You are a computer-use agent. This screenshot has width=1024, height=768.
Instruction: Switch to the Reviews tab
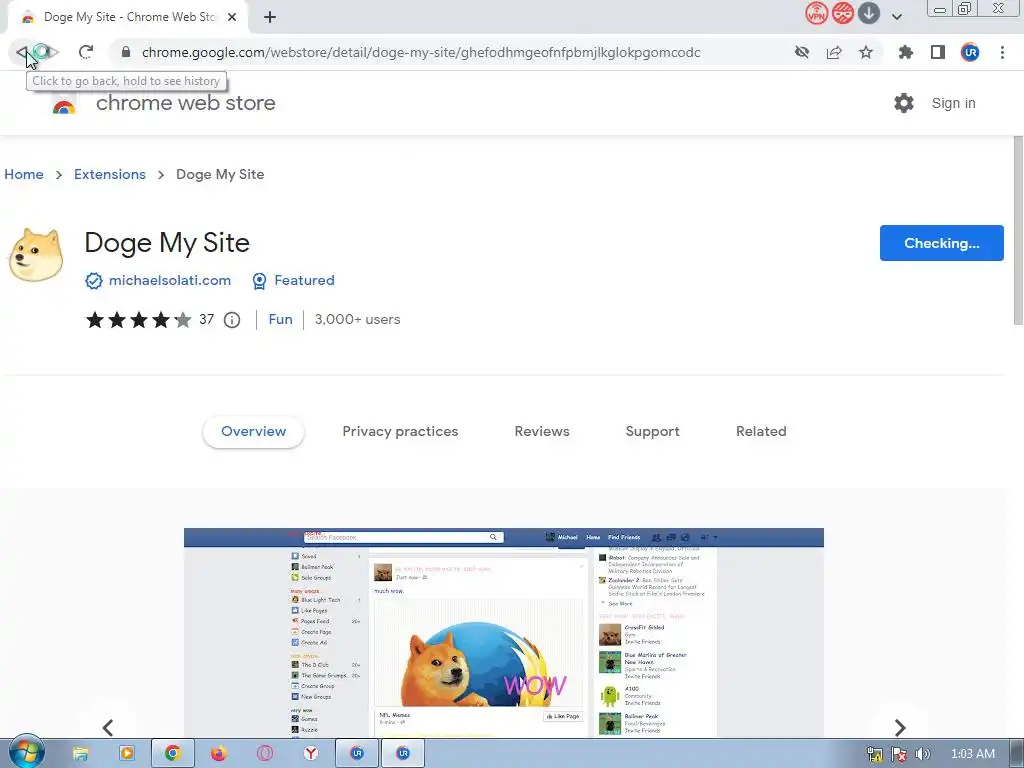pos(542,432)
